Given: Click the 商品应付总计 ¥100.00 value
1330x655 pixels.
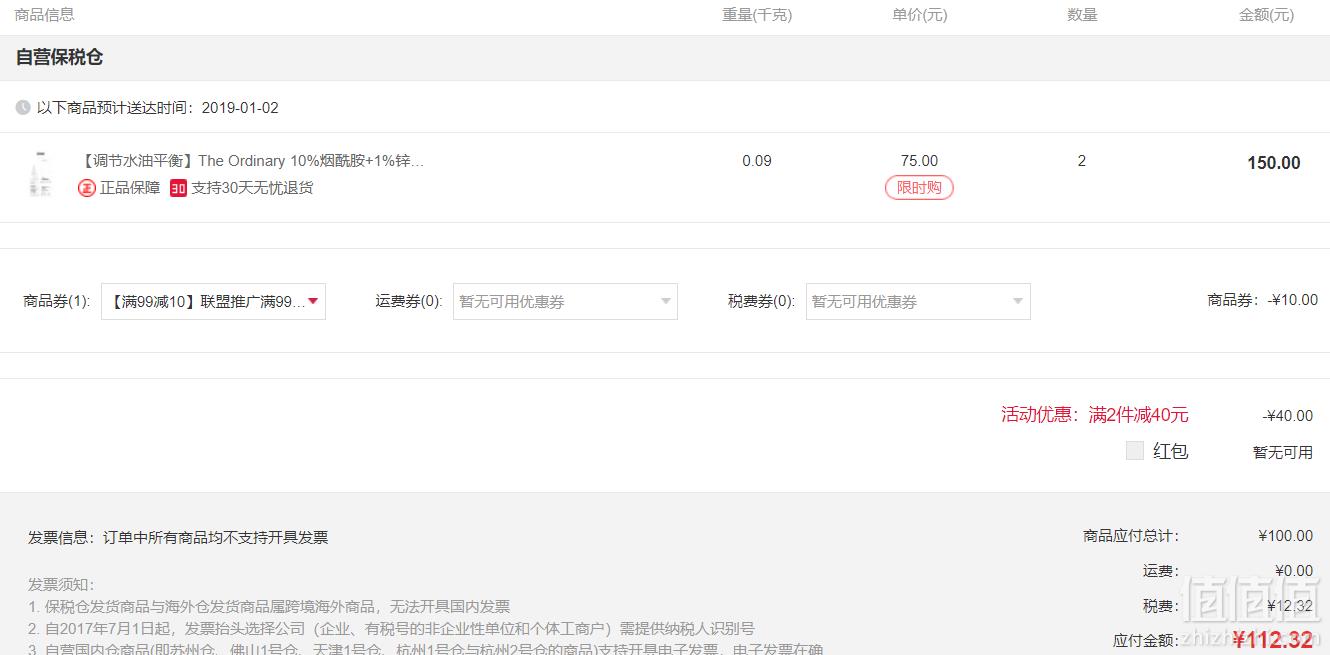Looking at the screenshot, I should click(x=1286, y=536).
